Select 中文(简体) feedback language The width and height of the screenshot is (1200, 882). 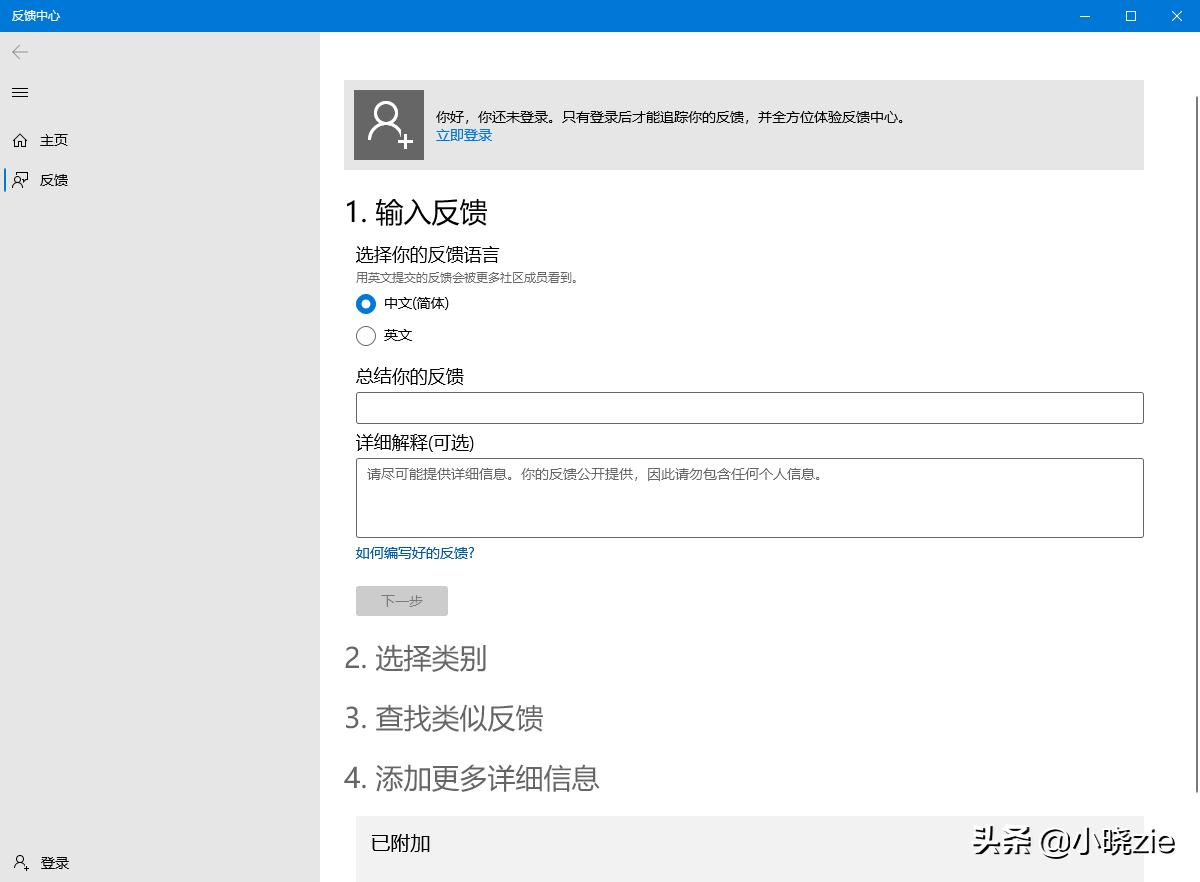[x=366, y=304]
